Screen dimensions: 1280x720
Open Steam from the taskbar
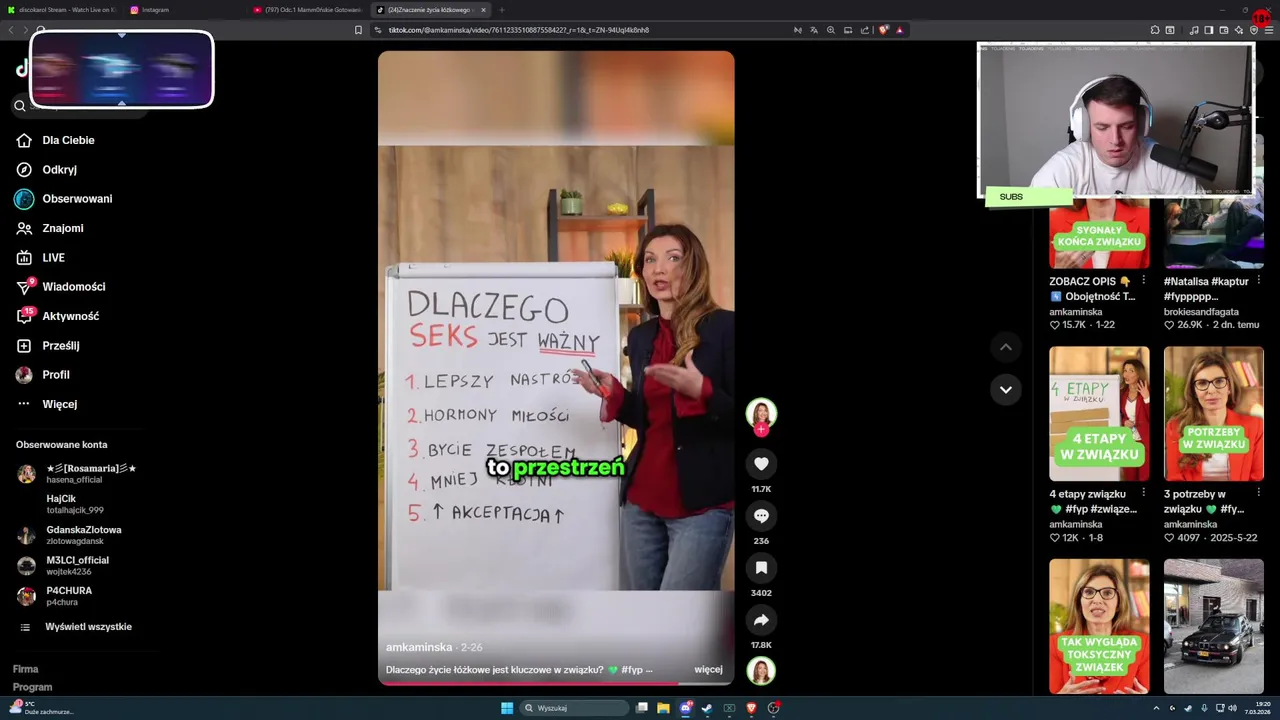(x=708, y=708)
